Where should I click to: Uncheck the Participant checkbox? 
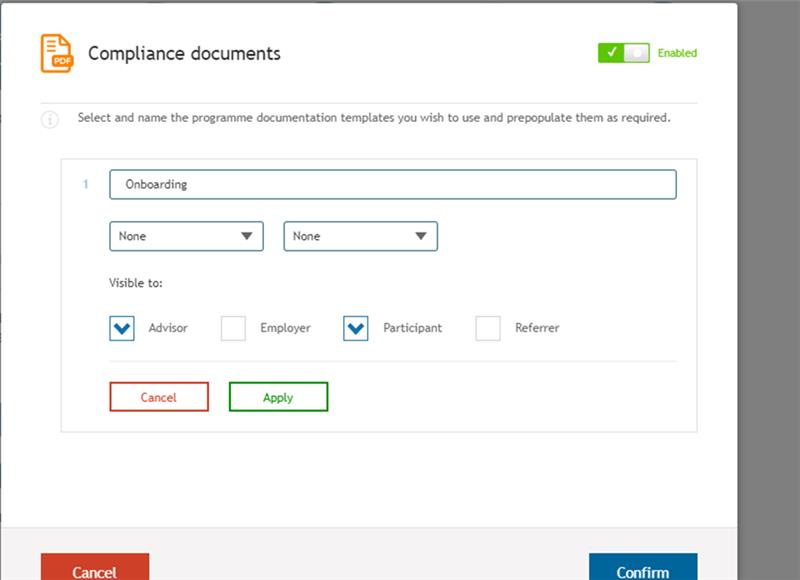pyautogui.click(x=356, y=328)
